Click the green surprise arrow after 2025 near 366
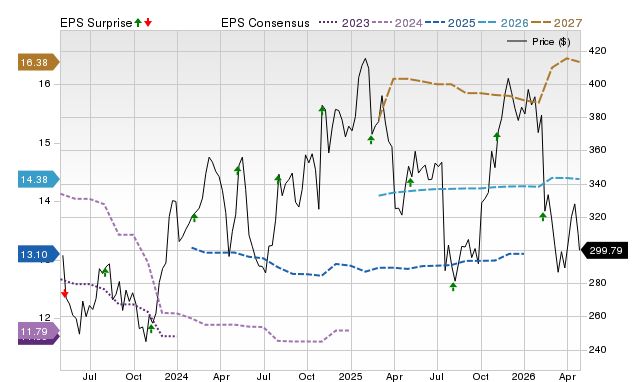 [371, 140]
